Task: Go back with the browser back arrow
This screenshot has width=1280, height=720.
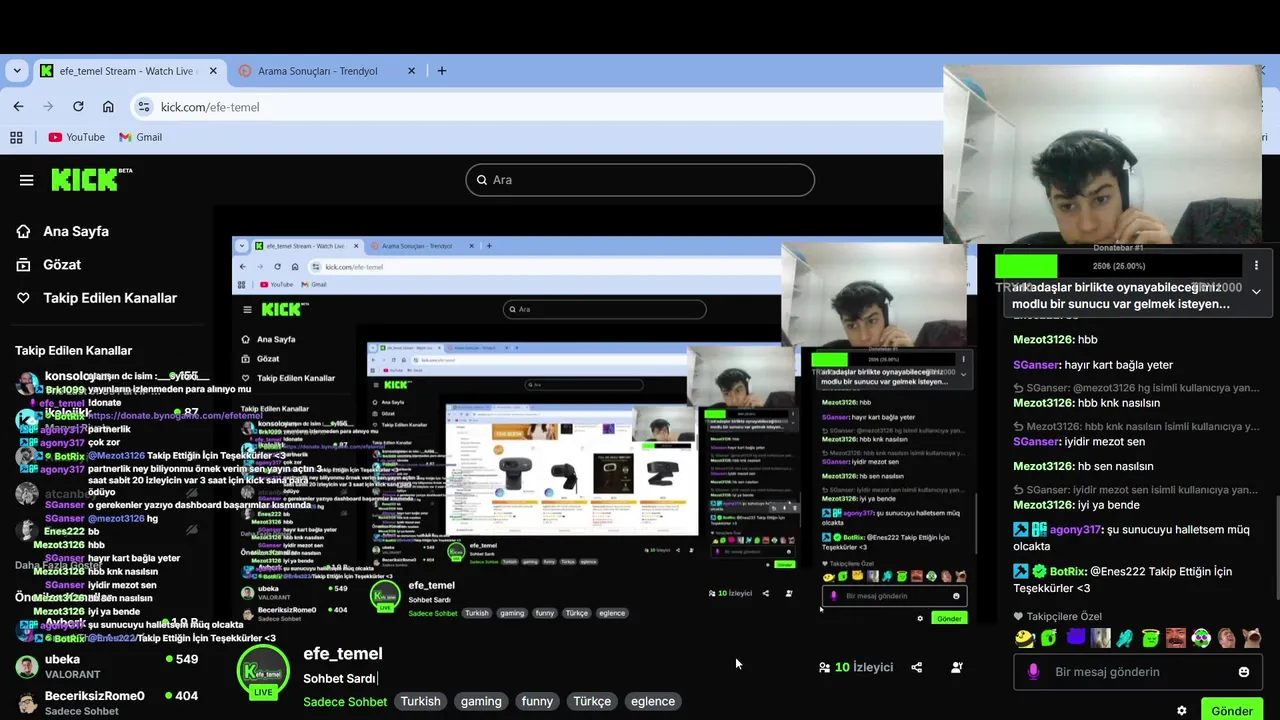Action: 18,107
